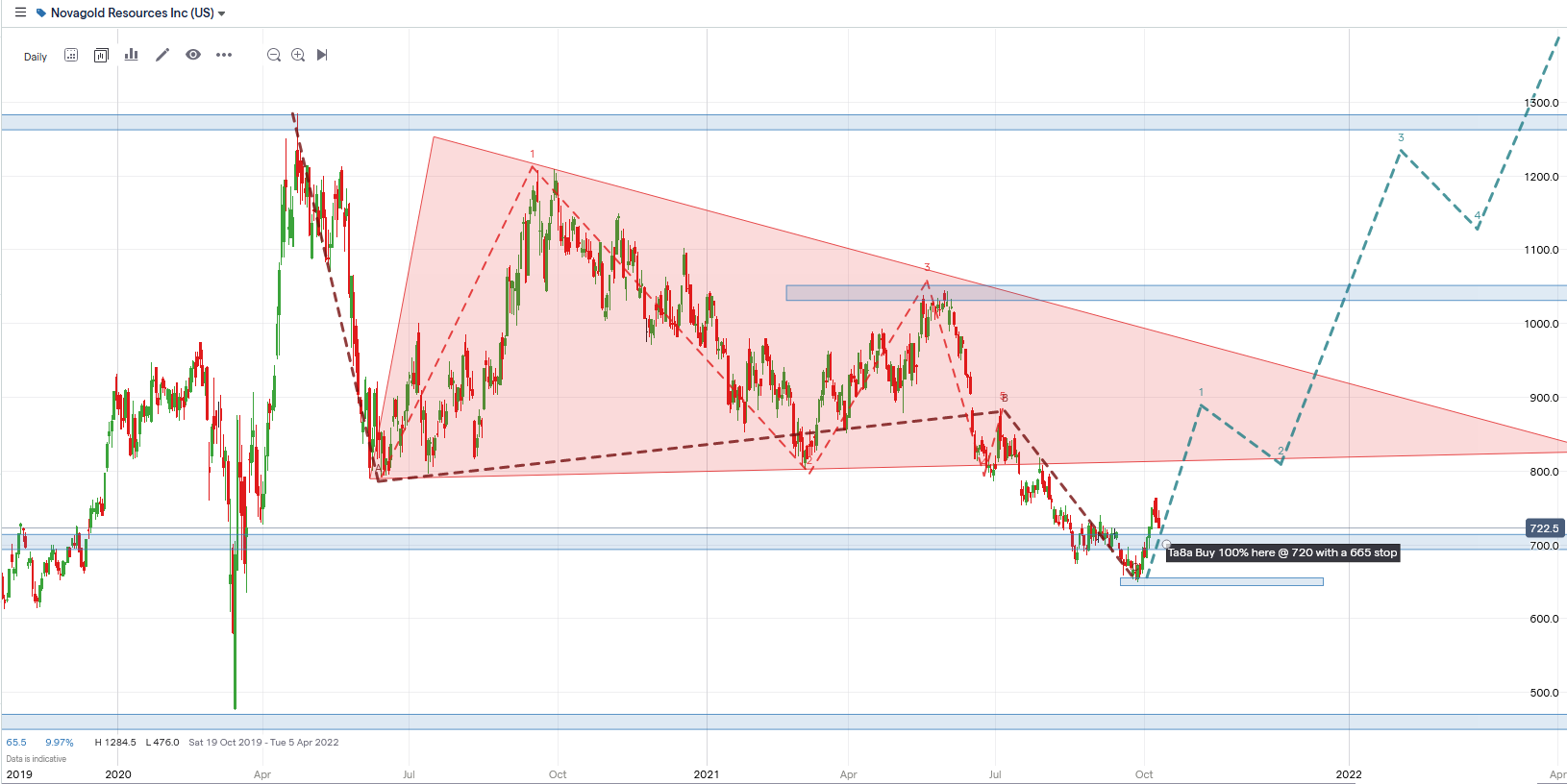Open the hamburger menu
The image size is (1567, 784).
tap(20, 12)
